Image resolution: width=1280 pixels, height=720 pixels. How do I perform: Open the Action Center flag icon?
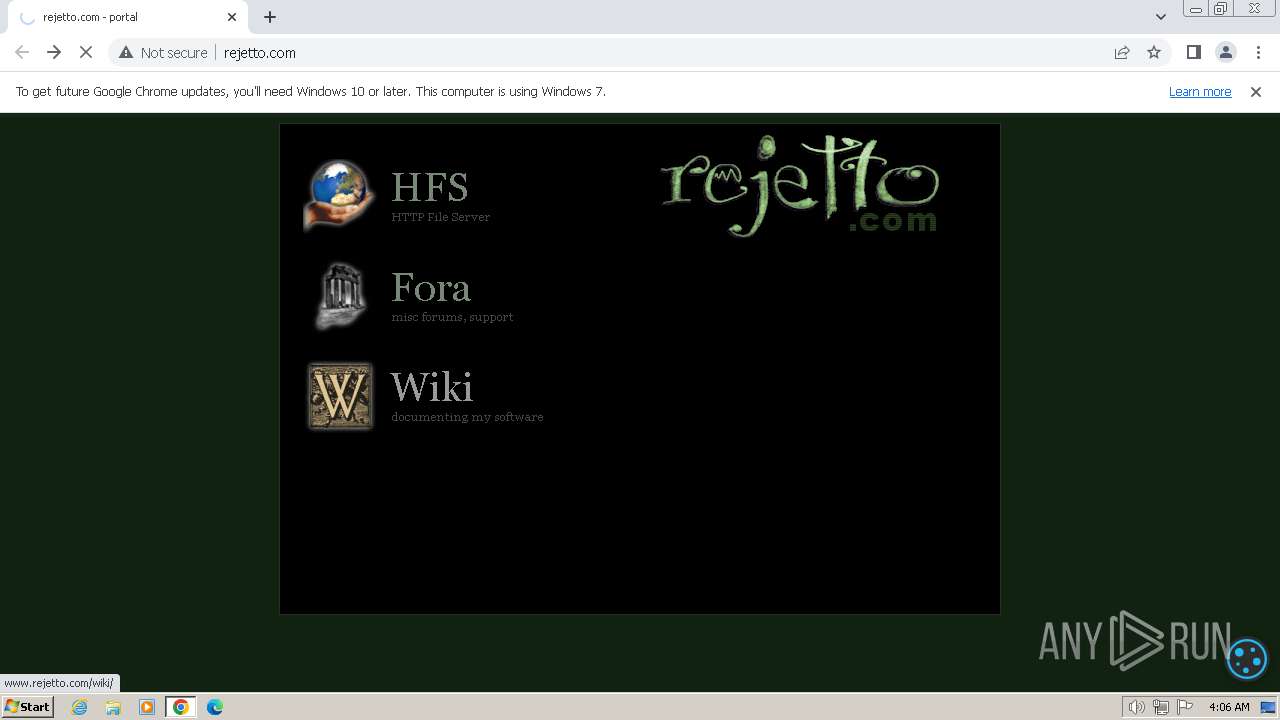coord(1185,707)
